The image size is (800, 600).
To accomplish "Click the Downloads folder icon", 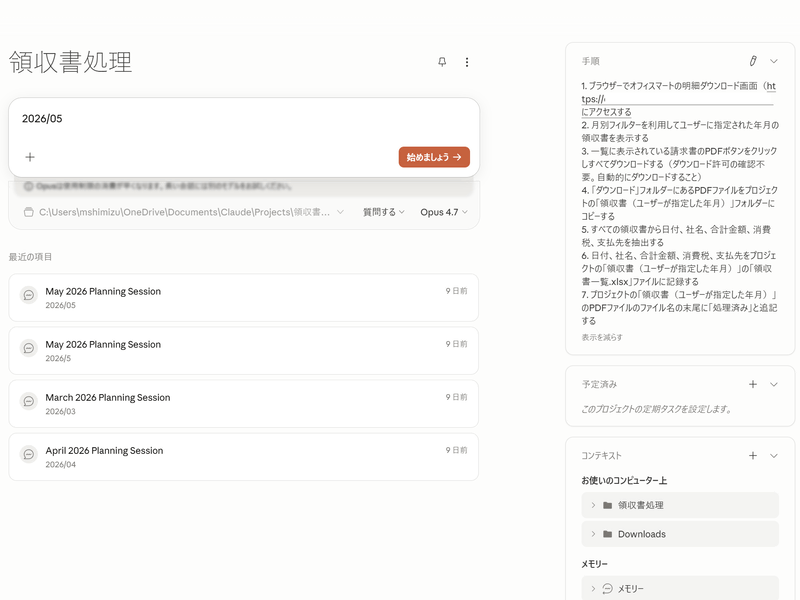I will click(x=608, y=534).
